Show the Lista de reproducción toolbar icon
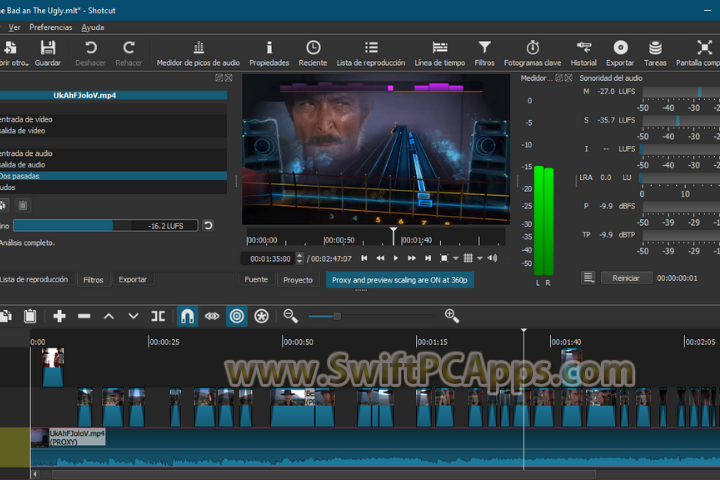This screenshot has height=480, width=720. tap(371, 48)
